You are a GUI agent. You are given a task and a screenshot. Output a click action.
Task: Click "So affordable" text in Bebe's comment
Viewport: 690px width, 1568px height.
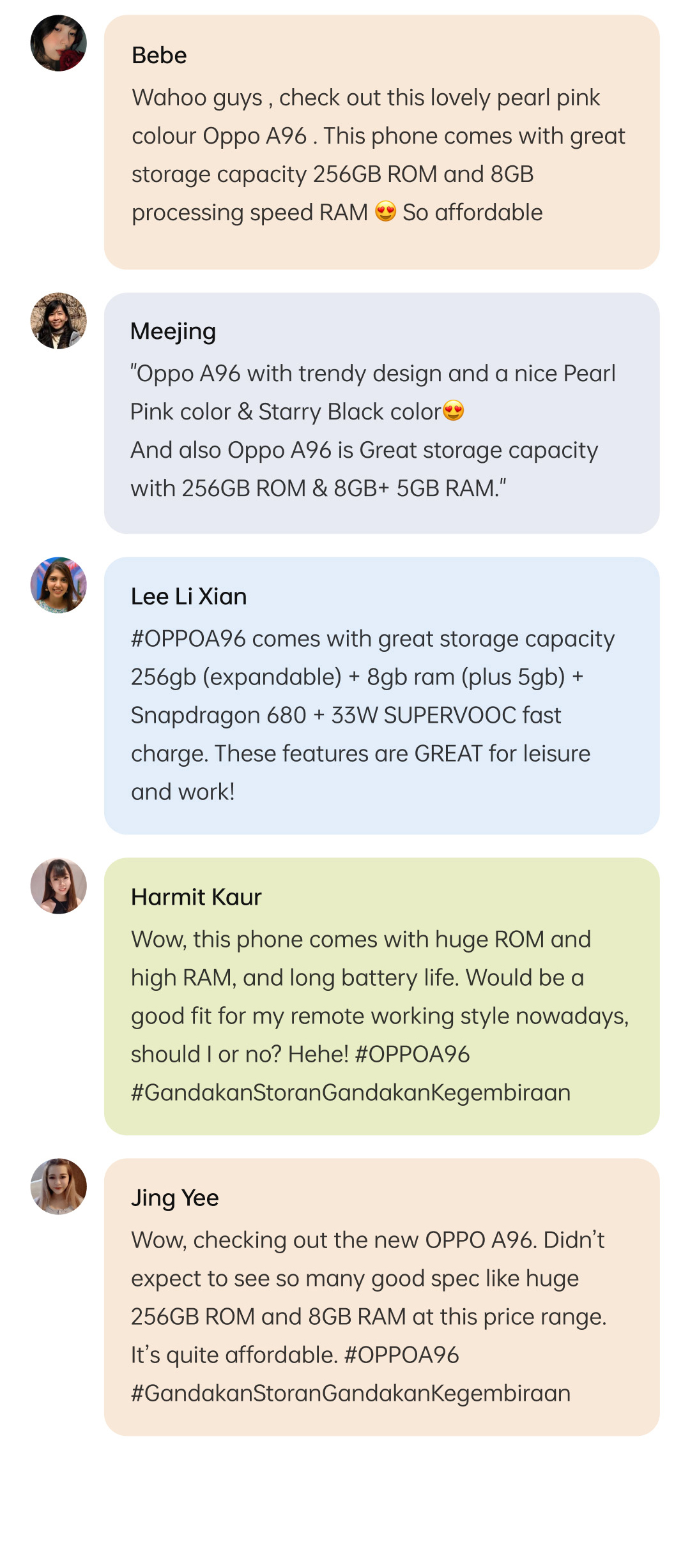[x=472, y=213]
